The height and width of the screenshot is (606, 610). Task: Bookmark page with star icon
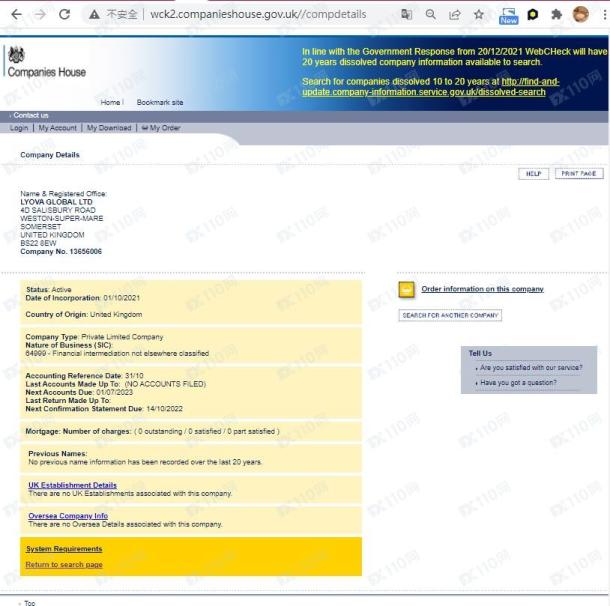479,14
